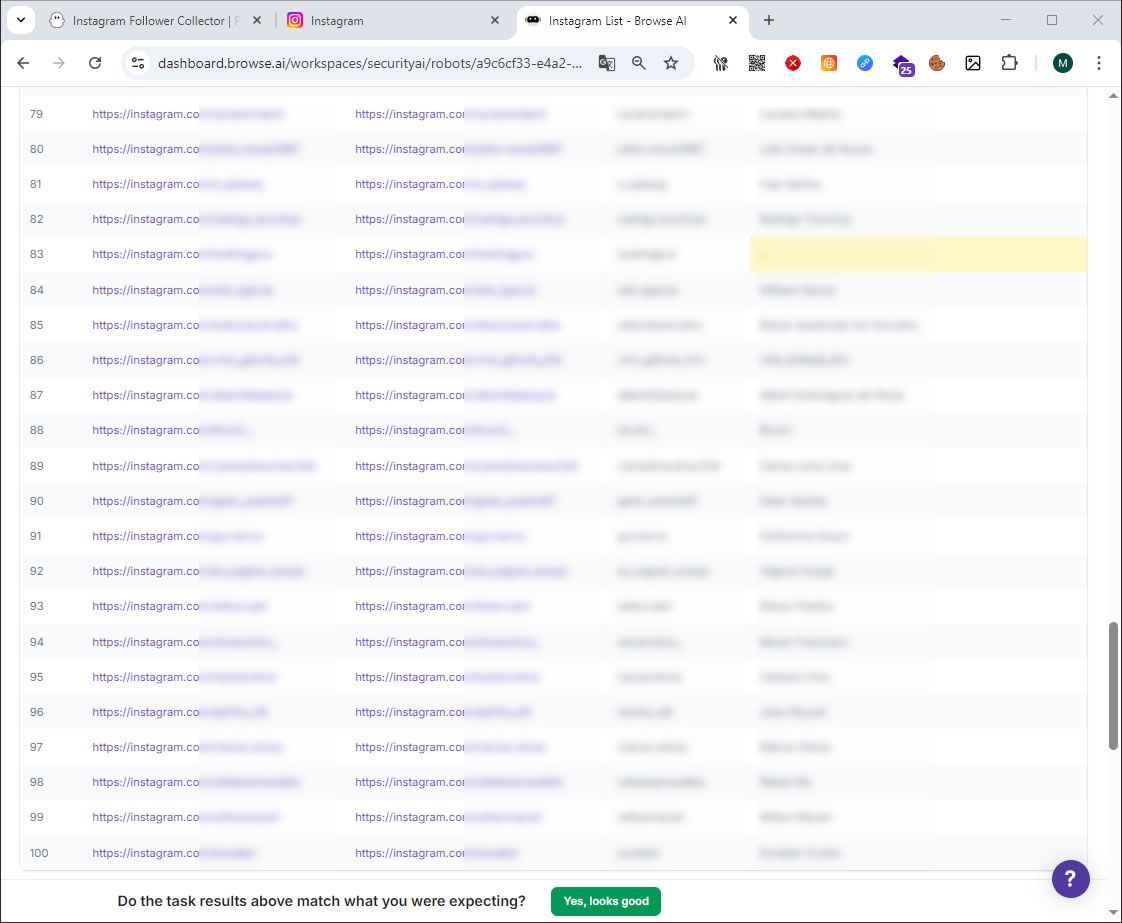
Task: Click row number 79
Action: [36, 114]
